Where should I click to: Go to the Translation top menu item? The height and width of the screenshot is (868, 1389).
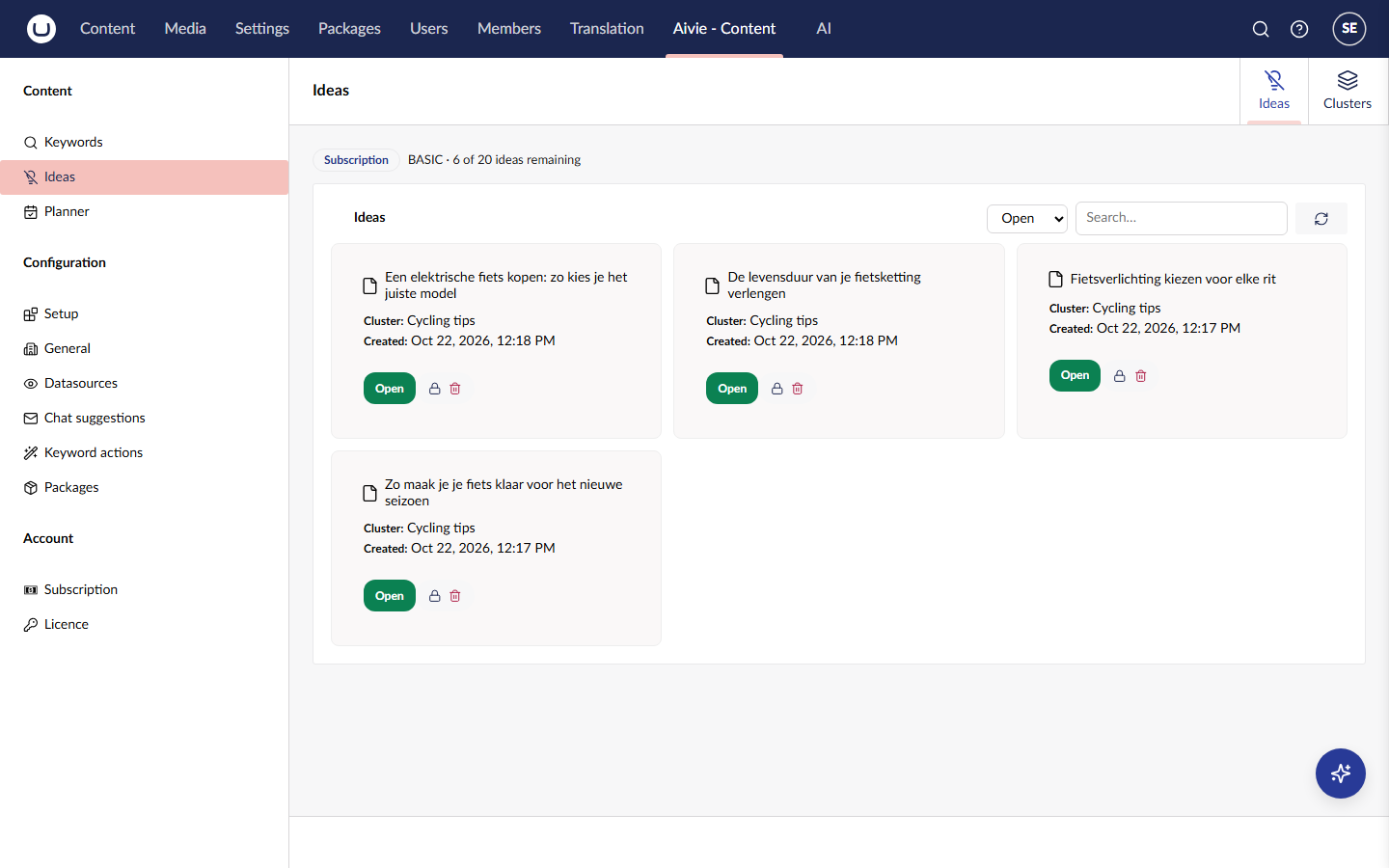pyautogui.click(x=607, y=29)
